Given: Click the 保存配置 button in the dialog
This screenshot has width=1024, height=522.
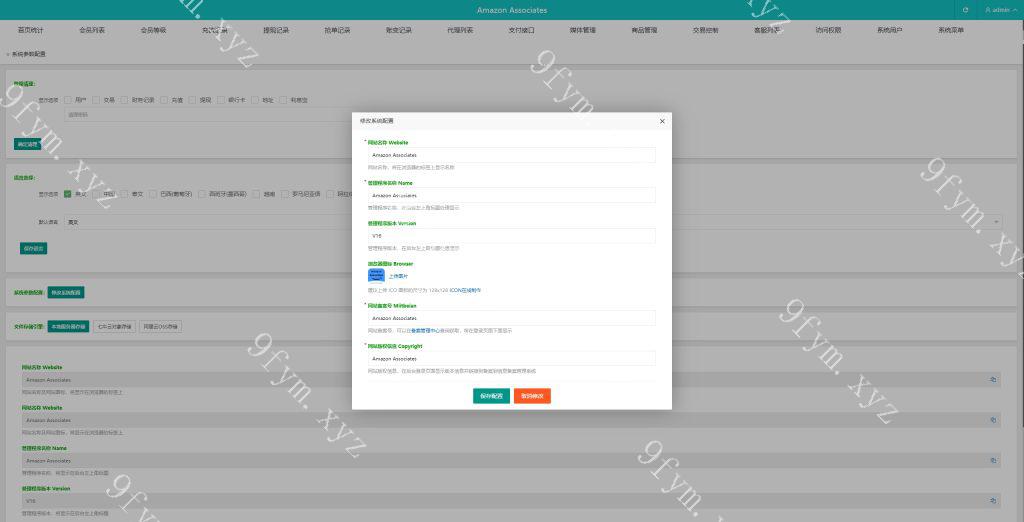Looking at the screenshot, I should (x=491, y=396).
